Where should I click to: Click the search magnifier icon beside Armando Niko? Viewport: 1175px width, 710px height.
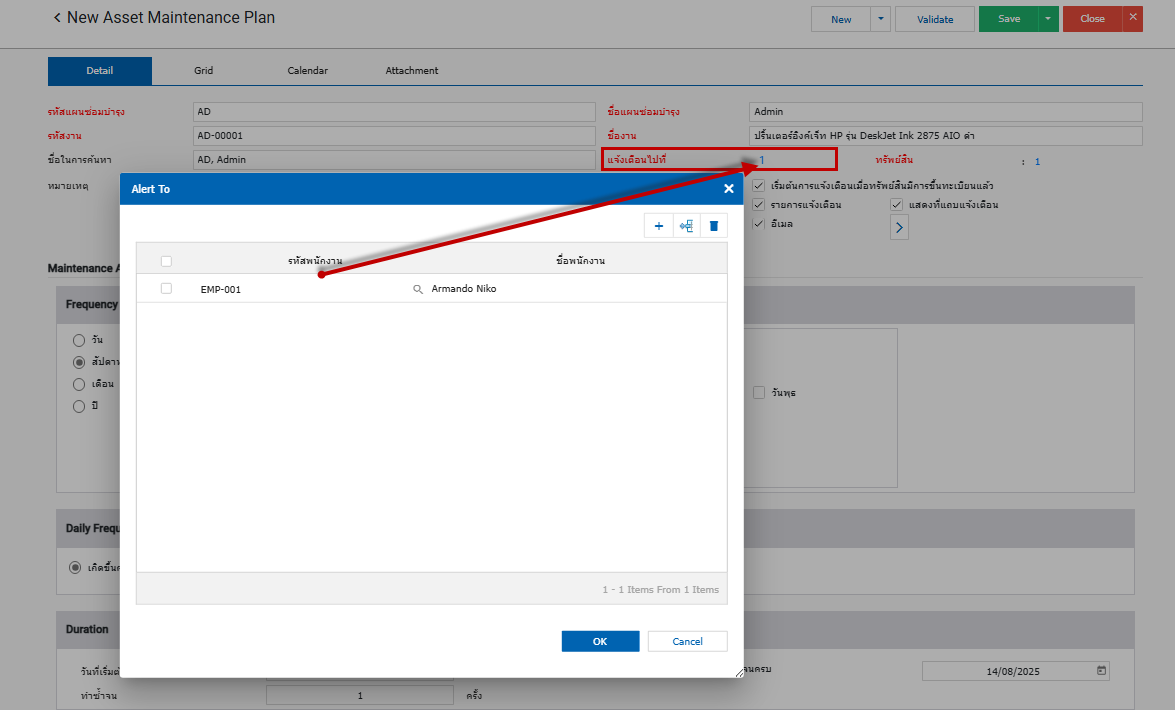[419, 289]
